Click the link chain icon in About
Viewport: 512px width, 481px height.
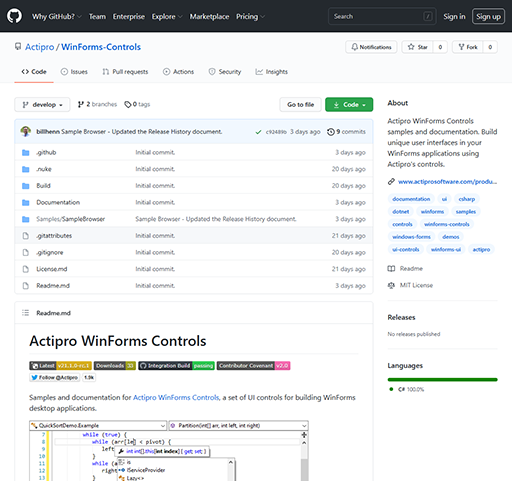click(x=391, y=182)
